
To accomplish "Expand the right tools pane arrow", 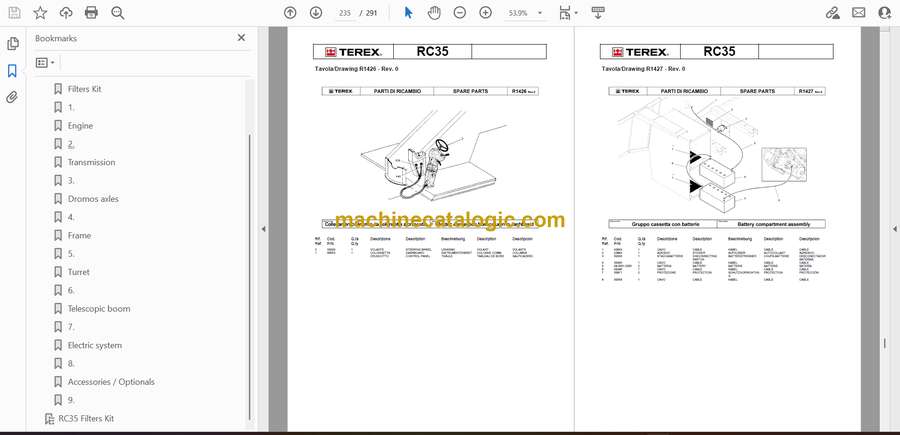I will click(x=894, y=229).
